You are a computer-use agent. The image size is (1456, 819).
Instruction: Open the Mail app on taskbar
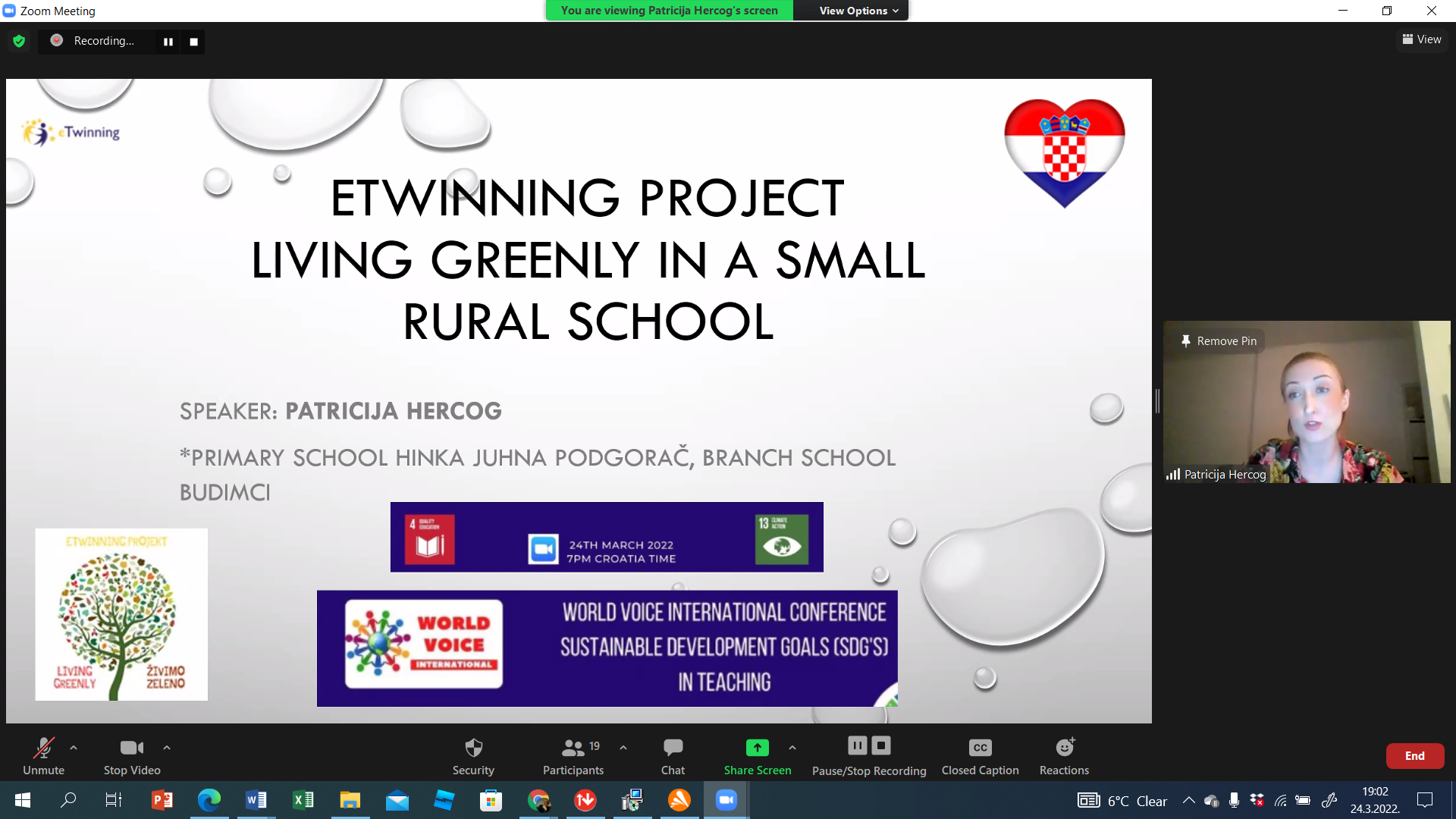point(397,800)
